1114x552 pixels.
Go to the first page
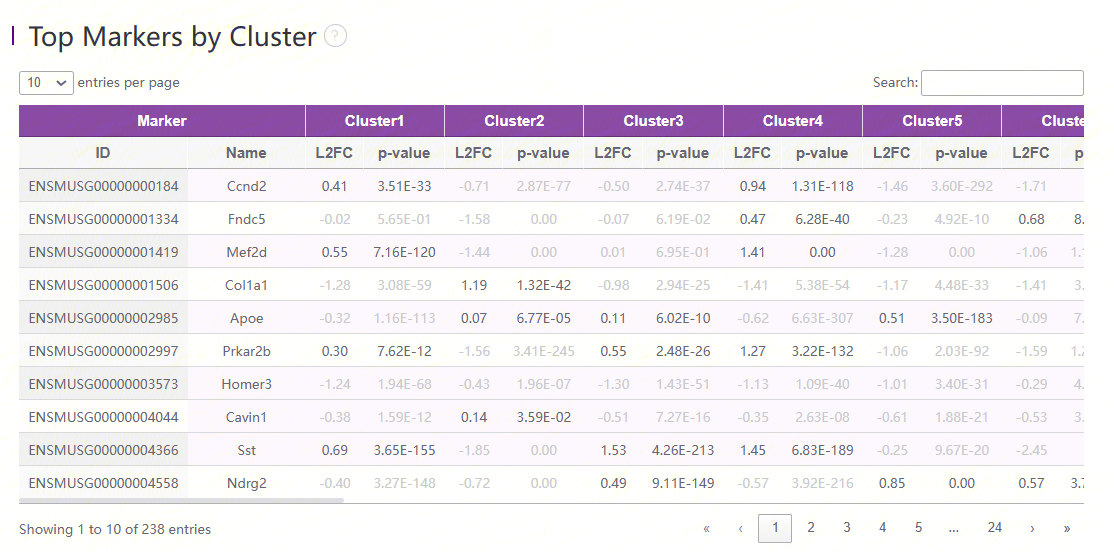(706, 528)
